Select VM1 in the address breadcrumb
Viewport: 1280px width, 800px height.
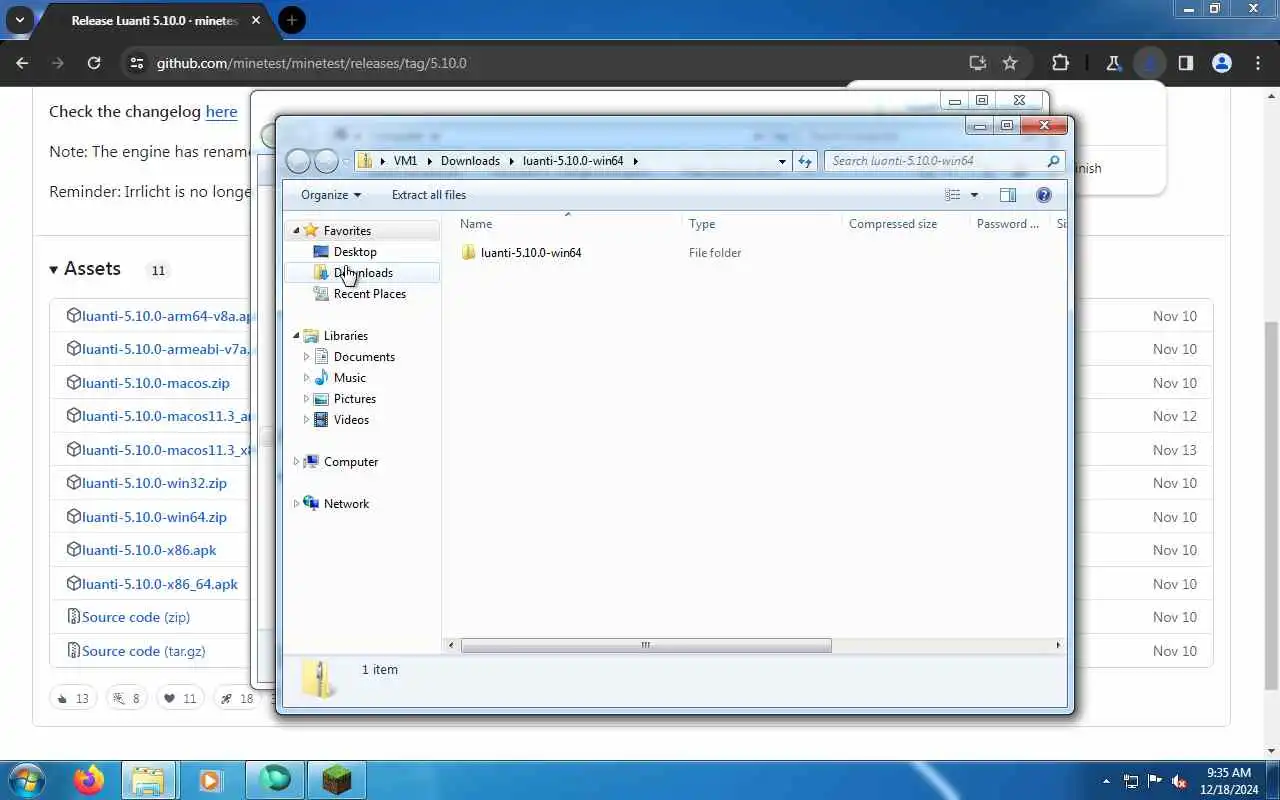click(x=405, y=161)
